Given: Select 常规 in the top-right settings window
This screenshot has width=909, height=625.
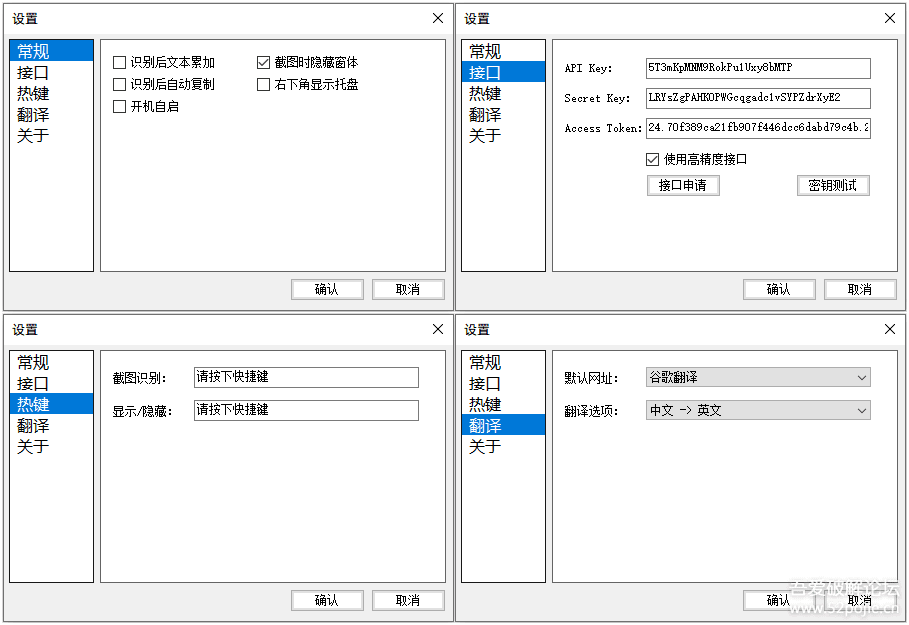Looking at the screenshot, I should coord(503,51).
